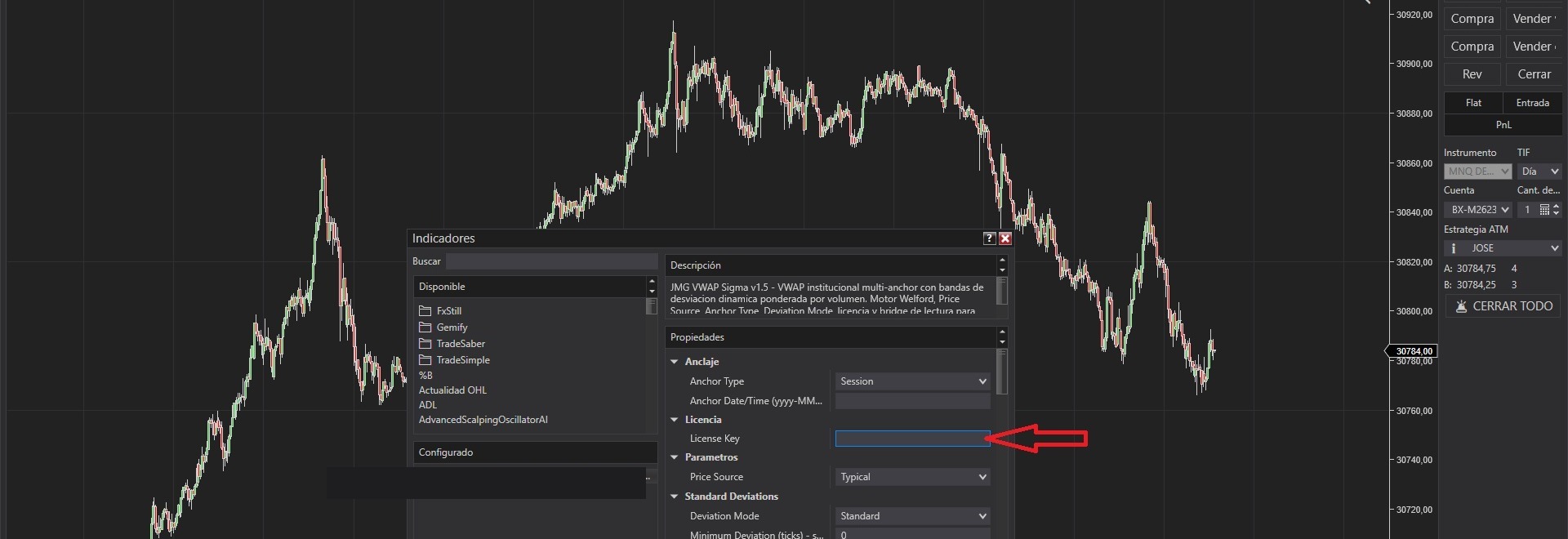Click the Propiedades section header

pyautogui.click(x=831, y=337)
